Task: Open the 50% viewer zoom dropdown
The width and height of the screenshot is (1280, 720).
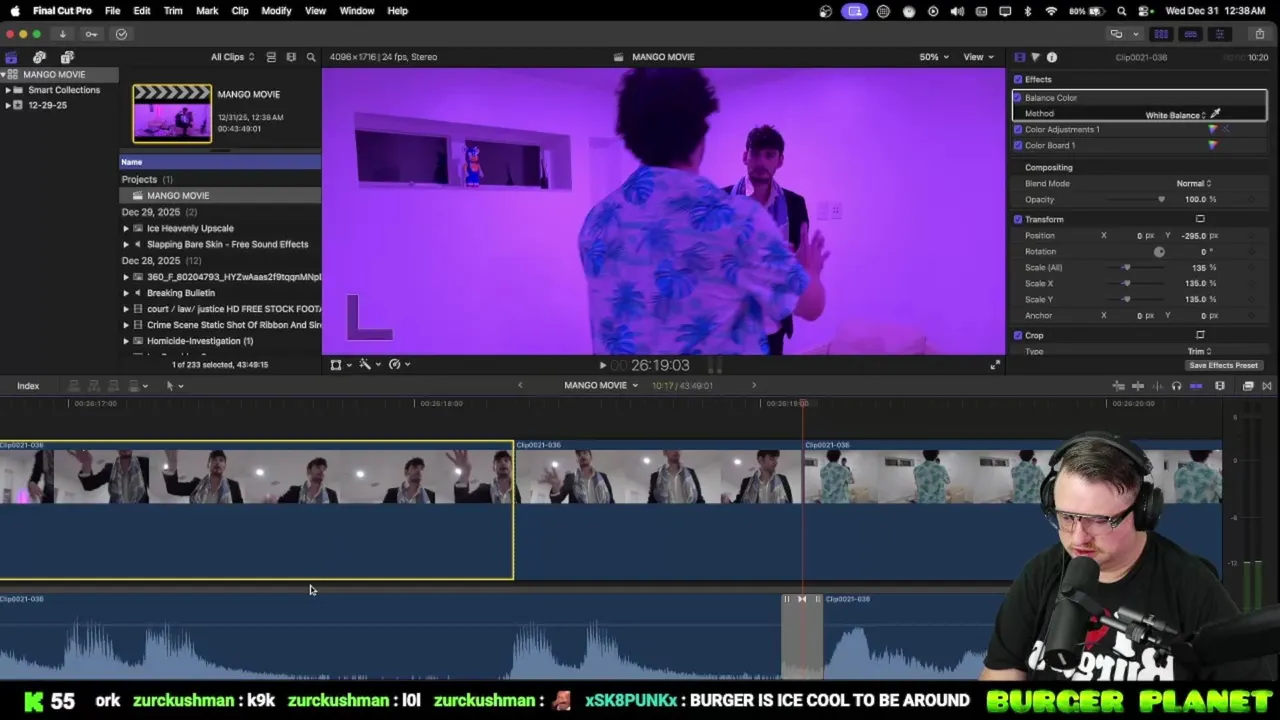Action: (934, 57)
